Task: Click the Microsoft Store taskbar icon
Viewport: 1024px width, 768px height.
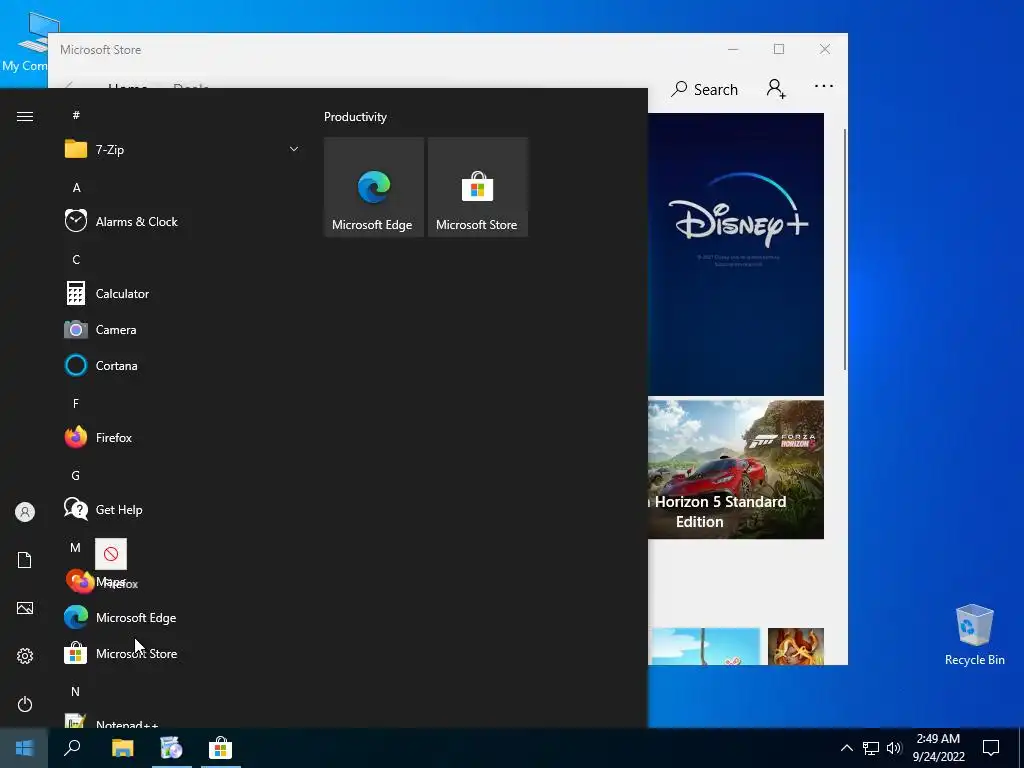Action: point(221,748)
